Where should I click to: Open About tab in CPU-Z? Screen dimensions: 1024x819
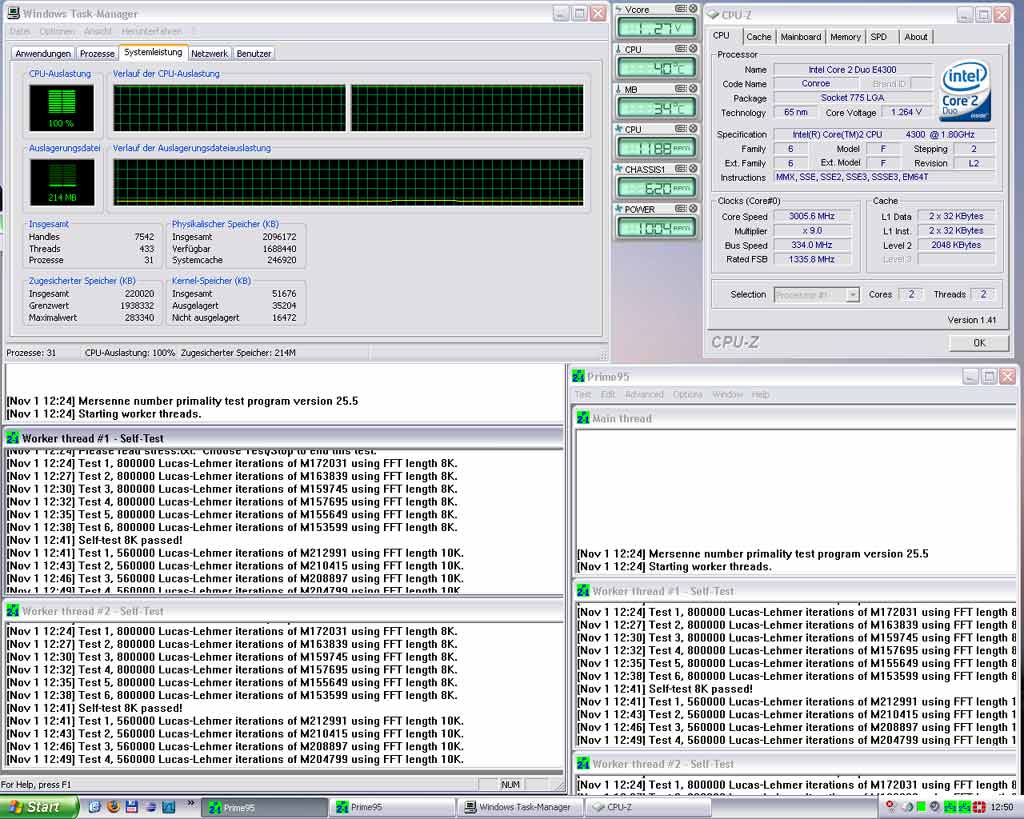(916, 37)
